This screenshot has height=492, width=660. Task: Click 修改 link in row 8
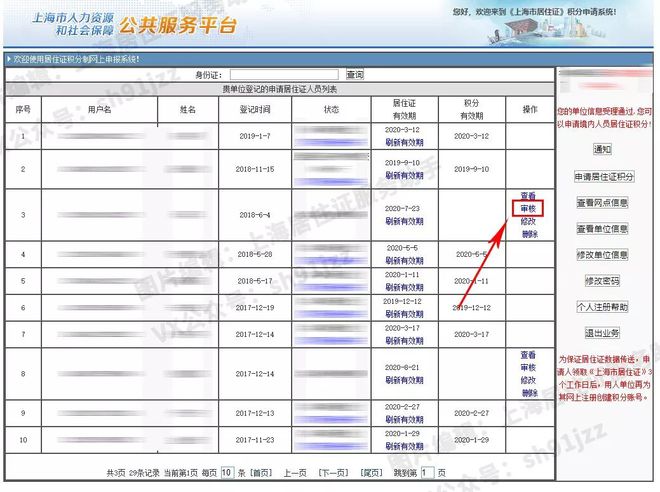tap(528, 381)
